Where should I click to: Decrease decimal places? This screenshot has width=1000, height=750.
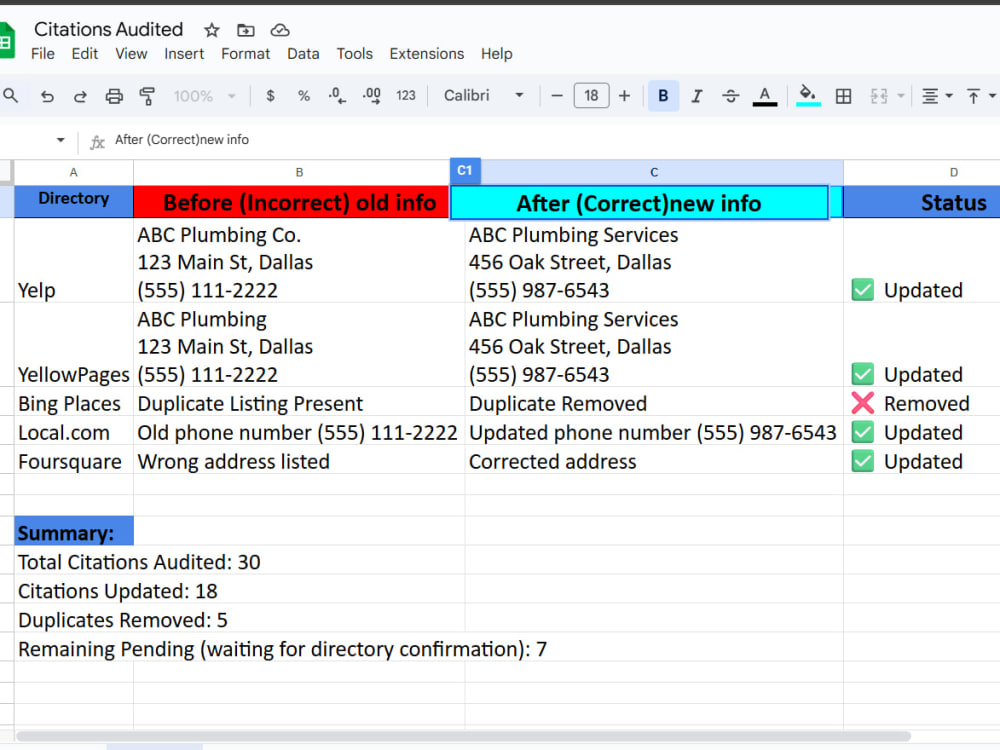point(337,96)
